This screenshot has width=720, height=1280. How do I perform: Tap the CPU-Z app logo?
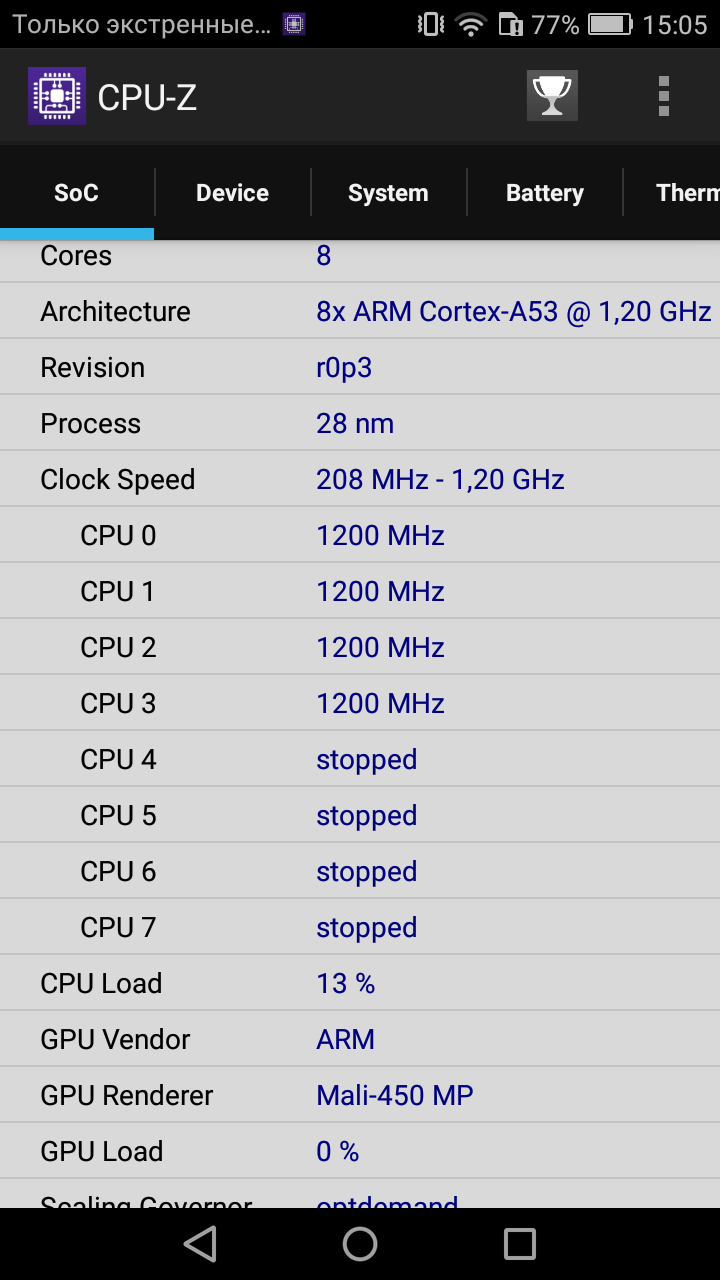(57, 96)
